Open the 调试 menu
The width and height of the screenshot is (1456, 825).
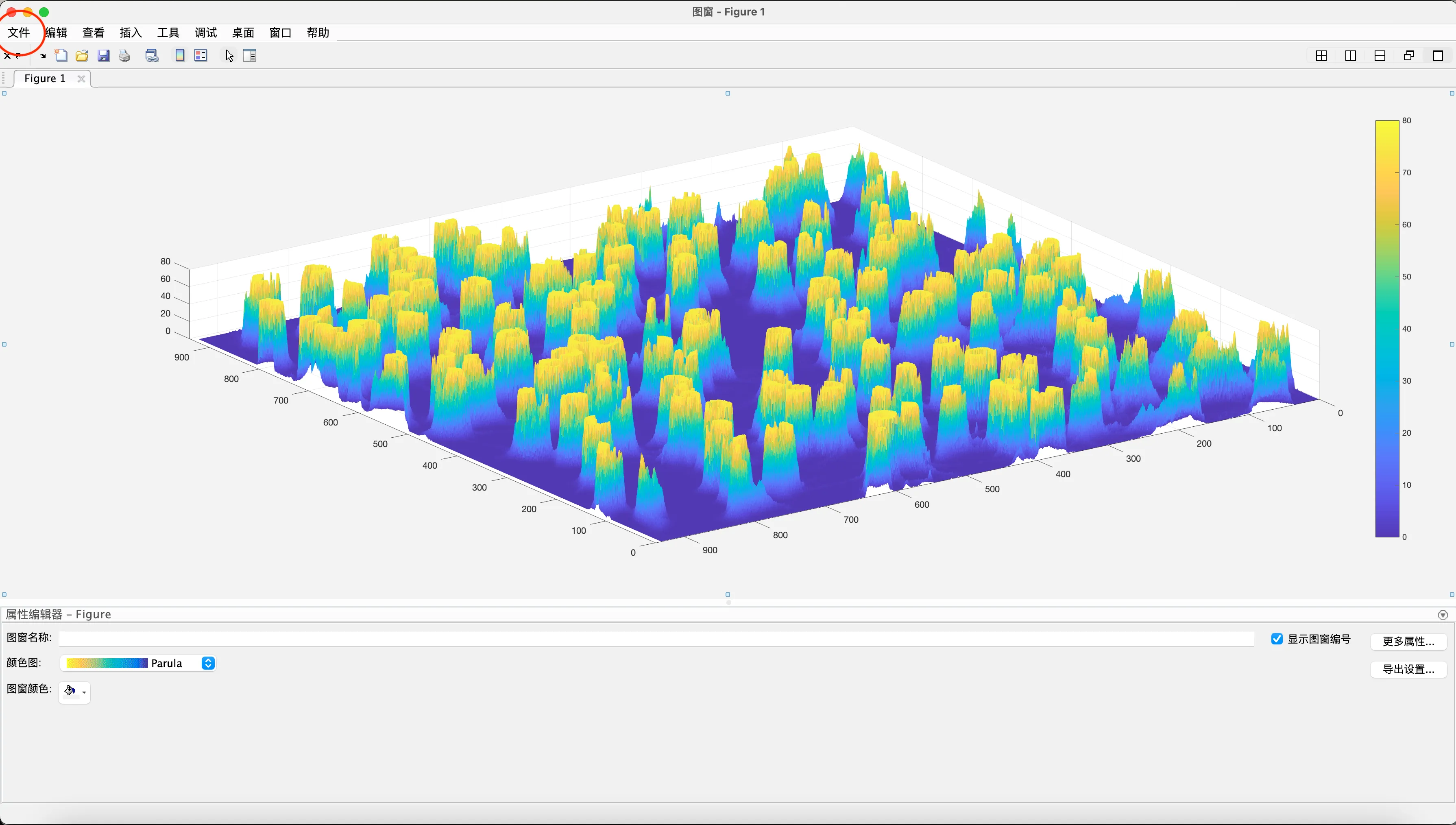[205, 32]
